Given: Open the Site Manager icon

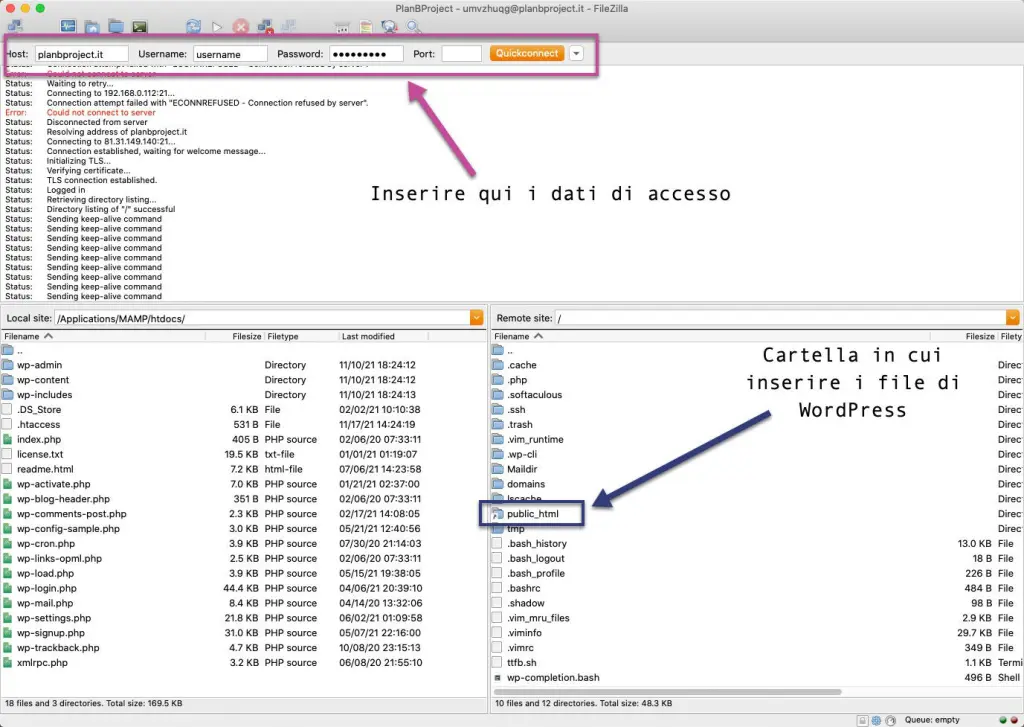Looking at the screenshot, I should 15,26.
